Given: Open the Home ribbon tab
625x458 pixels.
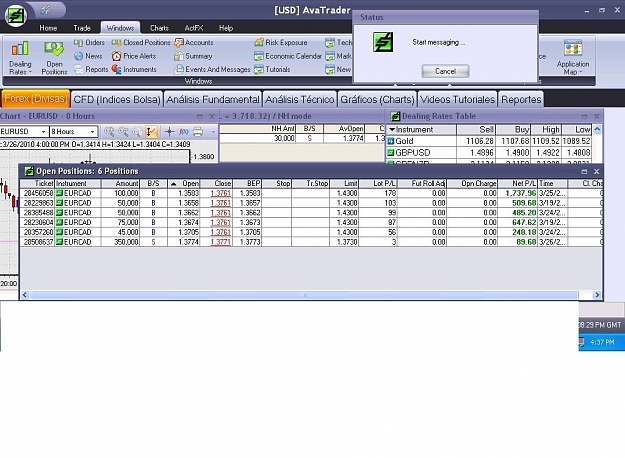Looking at the screenshot, I should [x=48, y=28].
